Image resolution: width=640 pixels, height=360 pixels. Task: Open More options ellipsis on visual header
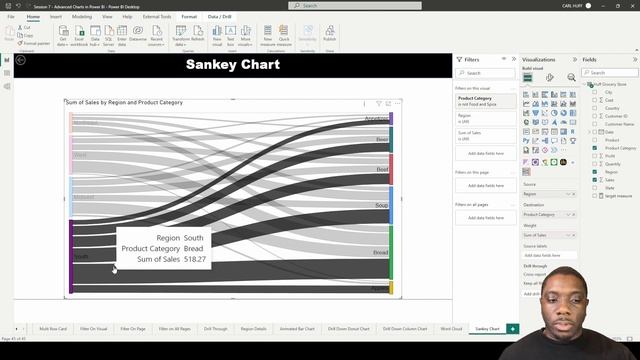click(398, 104)
